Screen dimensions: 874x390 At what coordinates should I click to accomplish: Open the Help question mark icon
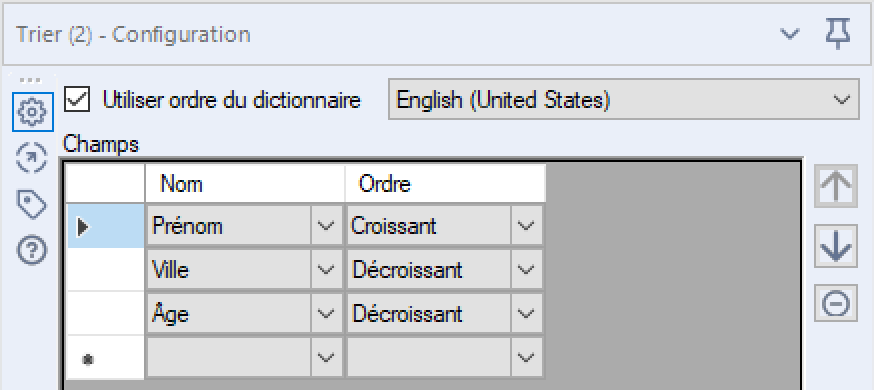(32, 250)
